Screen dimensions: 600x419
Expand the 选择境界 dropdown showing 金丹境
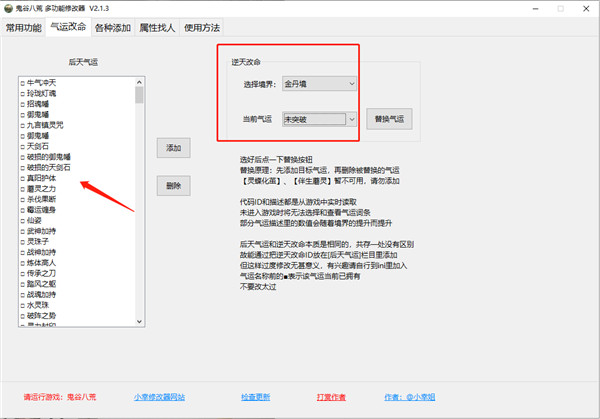pyautogui.click(x=319, y=85)
